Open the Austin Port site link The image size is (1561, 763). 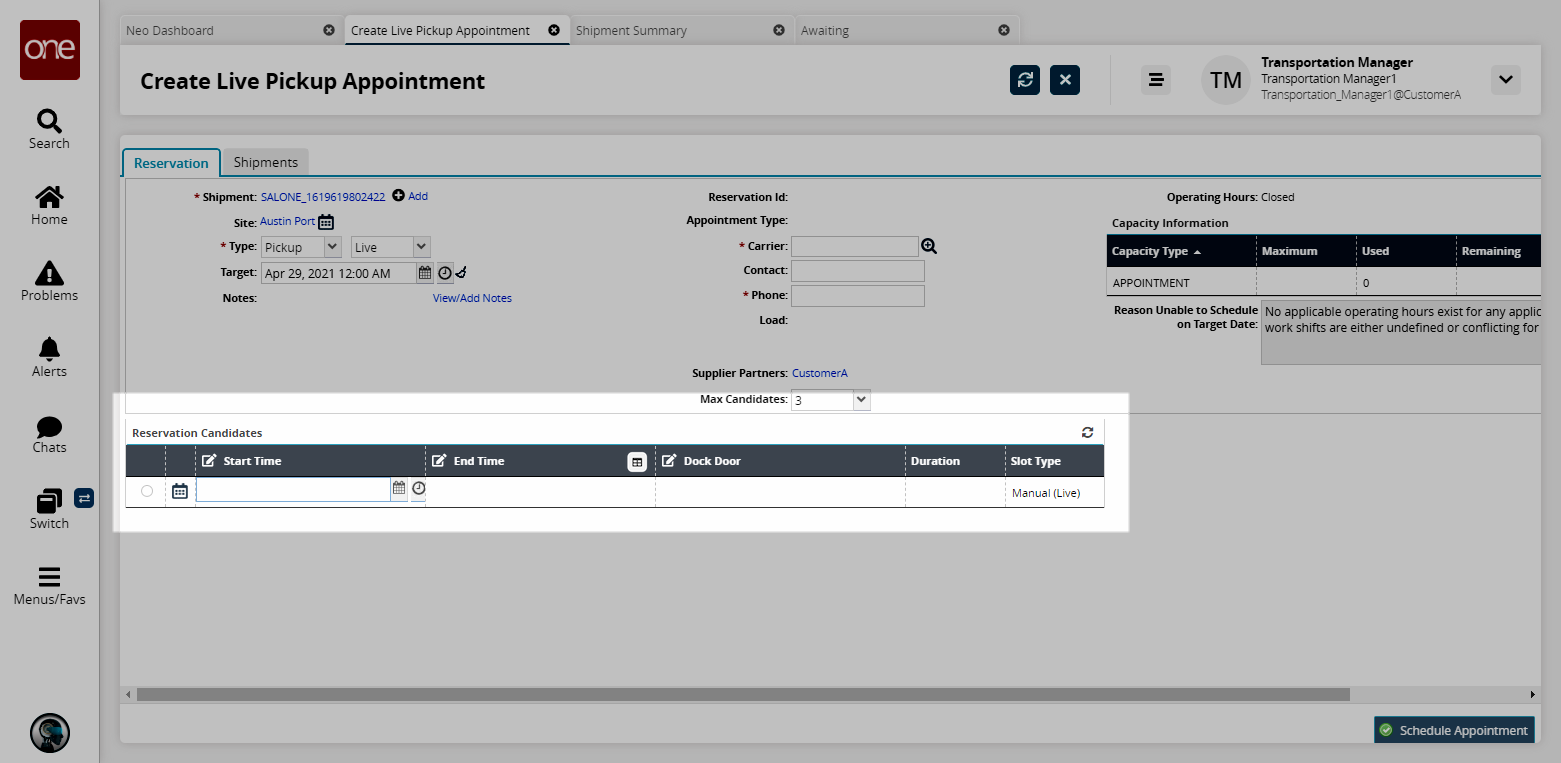click(x=287, y=221)
